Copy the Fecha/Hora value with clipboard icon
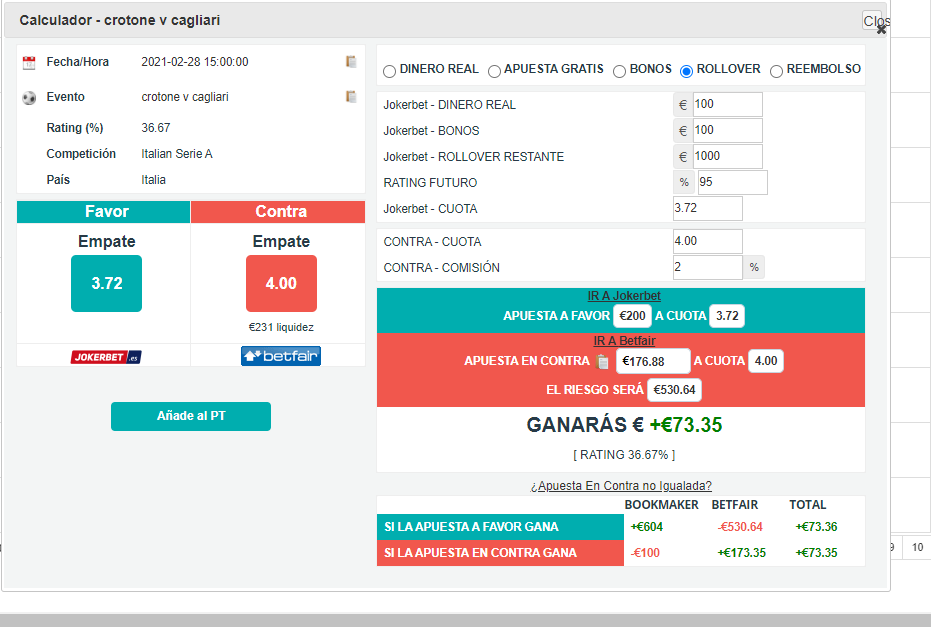 coord(351,62)
